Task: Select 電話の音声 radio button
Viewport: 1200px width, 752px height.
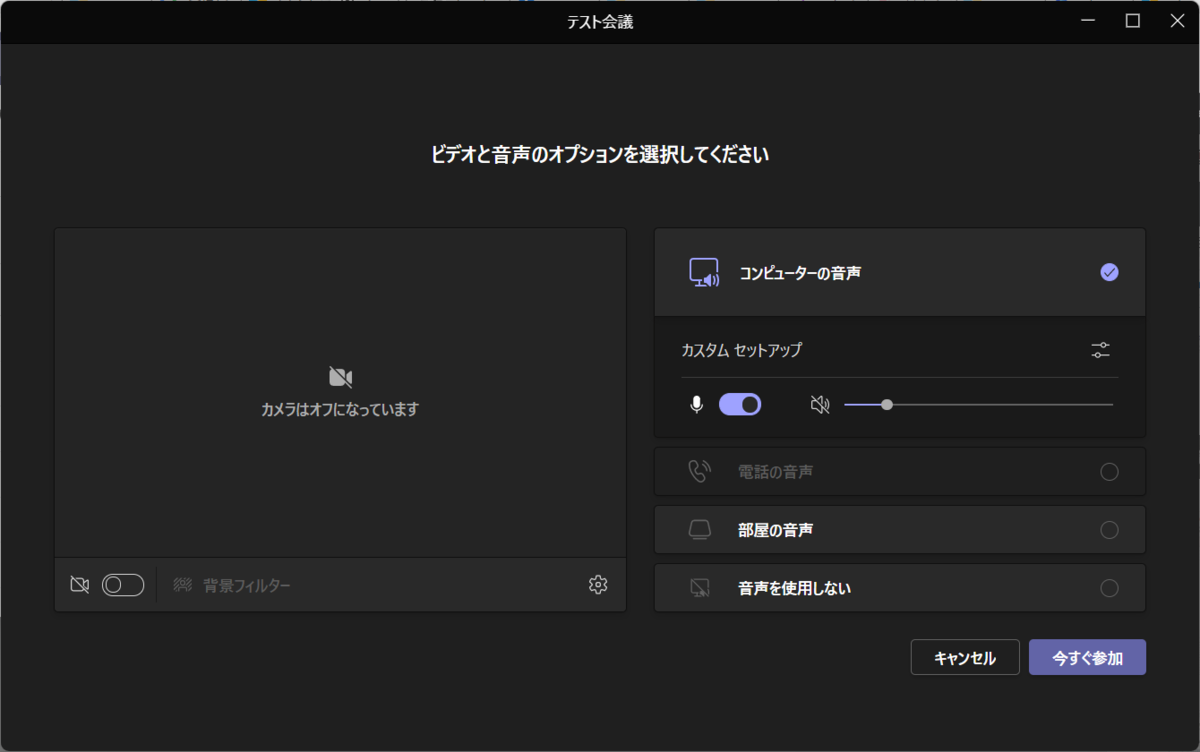Action: point(1109,472)
